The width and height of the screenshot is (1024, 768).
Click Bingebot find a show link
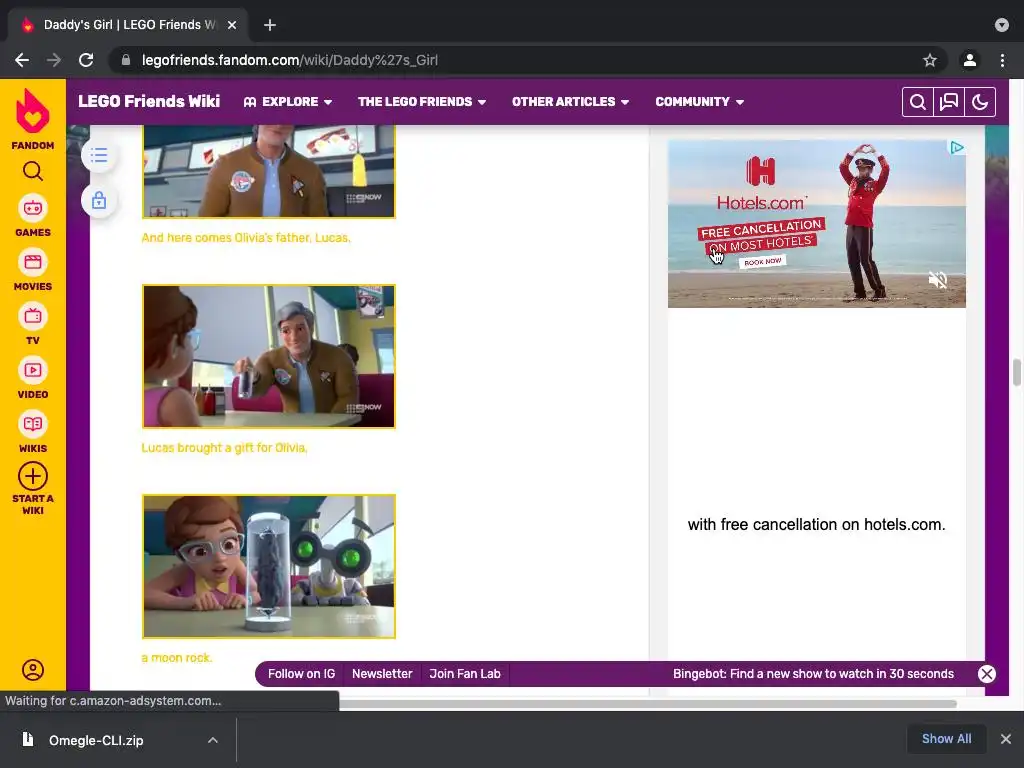pyautogui.click(x=813, y=674)
